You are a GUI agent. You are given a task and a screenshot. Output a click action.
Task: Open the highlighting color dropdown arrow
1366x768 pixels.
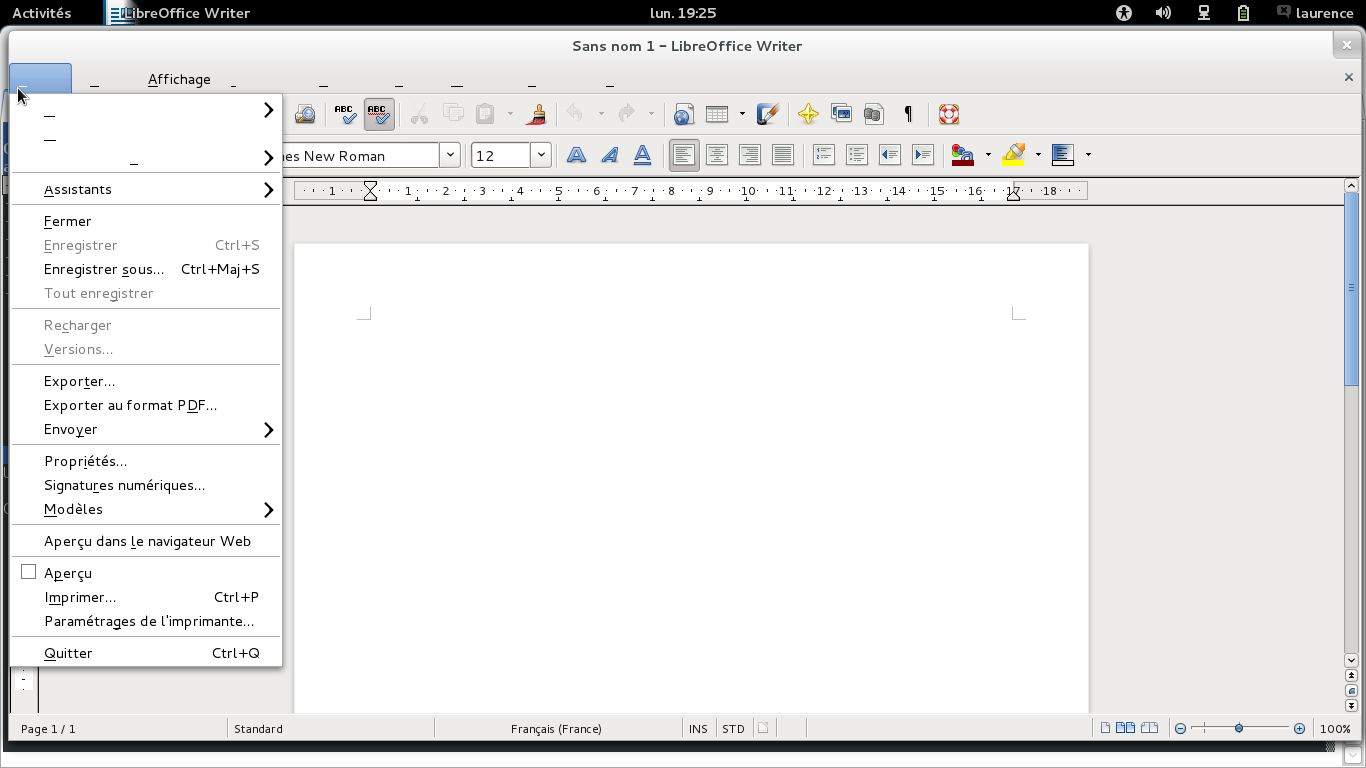tap(1038, 155)
